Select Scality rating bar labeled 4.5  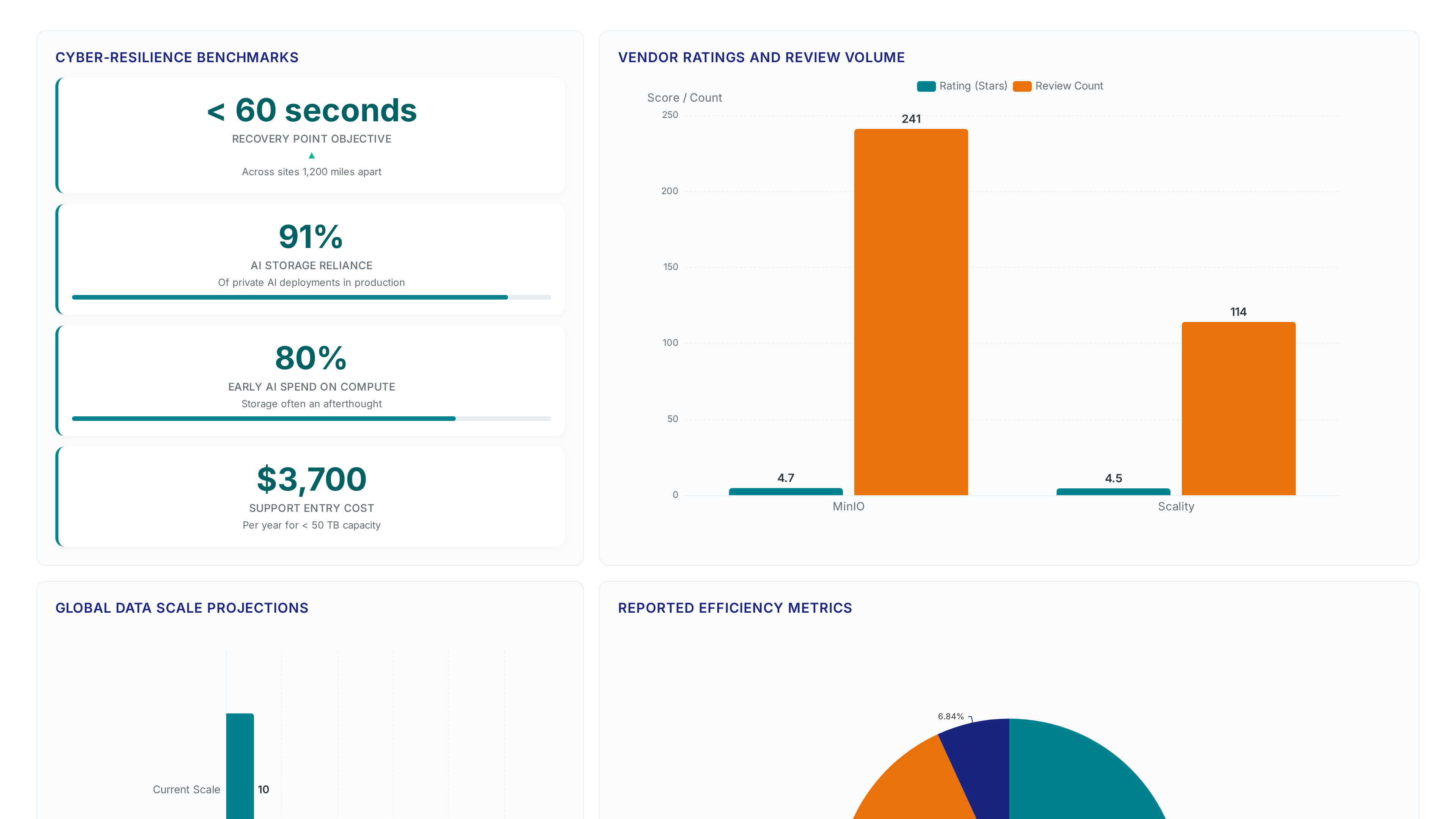(1114, 492)
